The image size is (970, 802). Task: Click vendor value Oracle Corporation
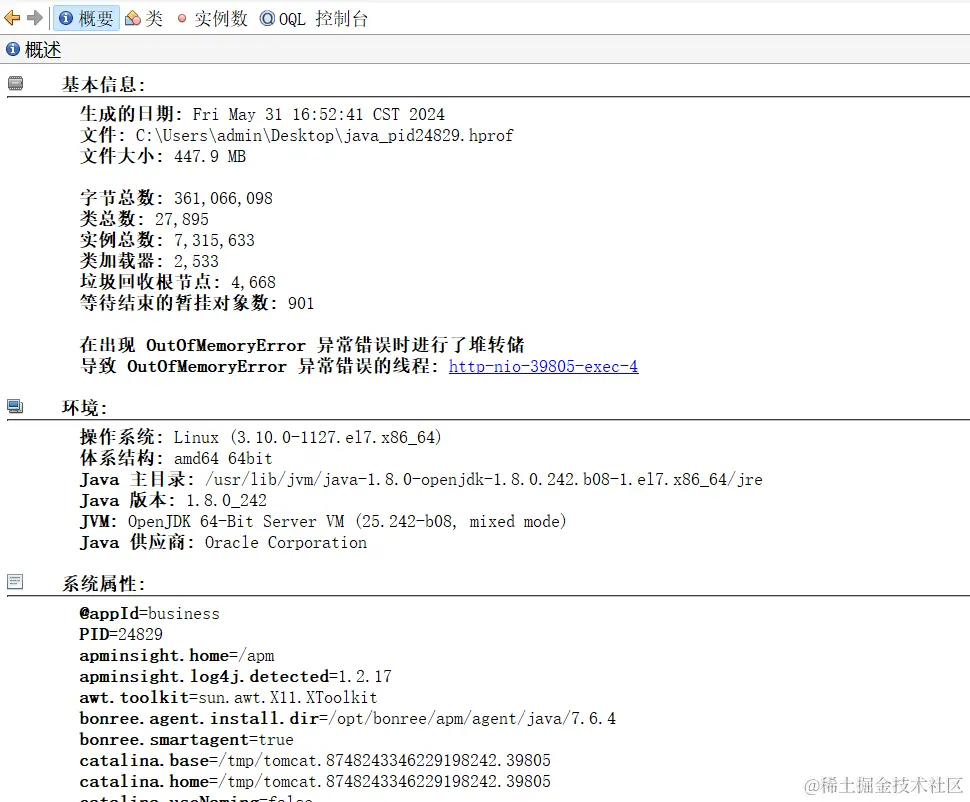tap(286, 543)
